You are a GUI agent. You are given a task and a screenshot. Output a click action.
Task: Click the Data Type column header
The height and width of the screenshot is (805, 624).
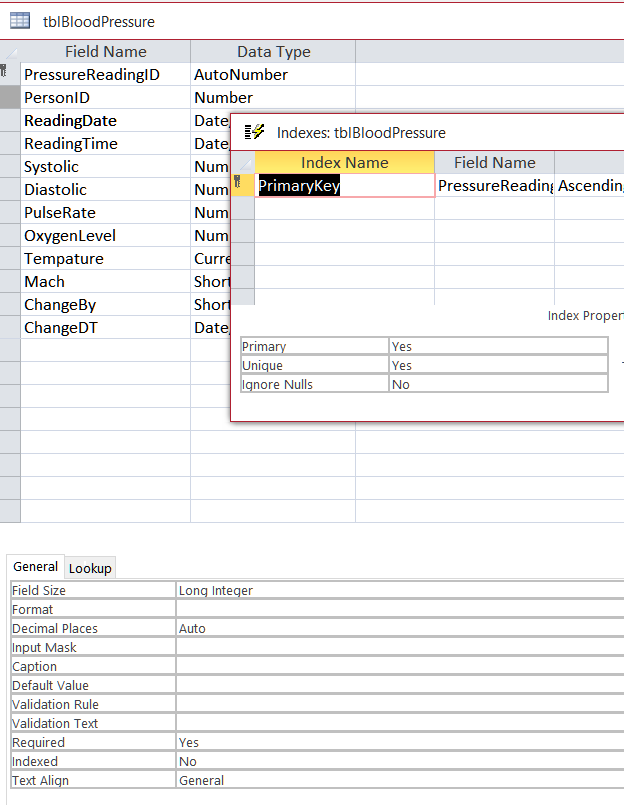tap(273, 52)
